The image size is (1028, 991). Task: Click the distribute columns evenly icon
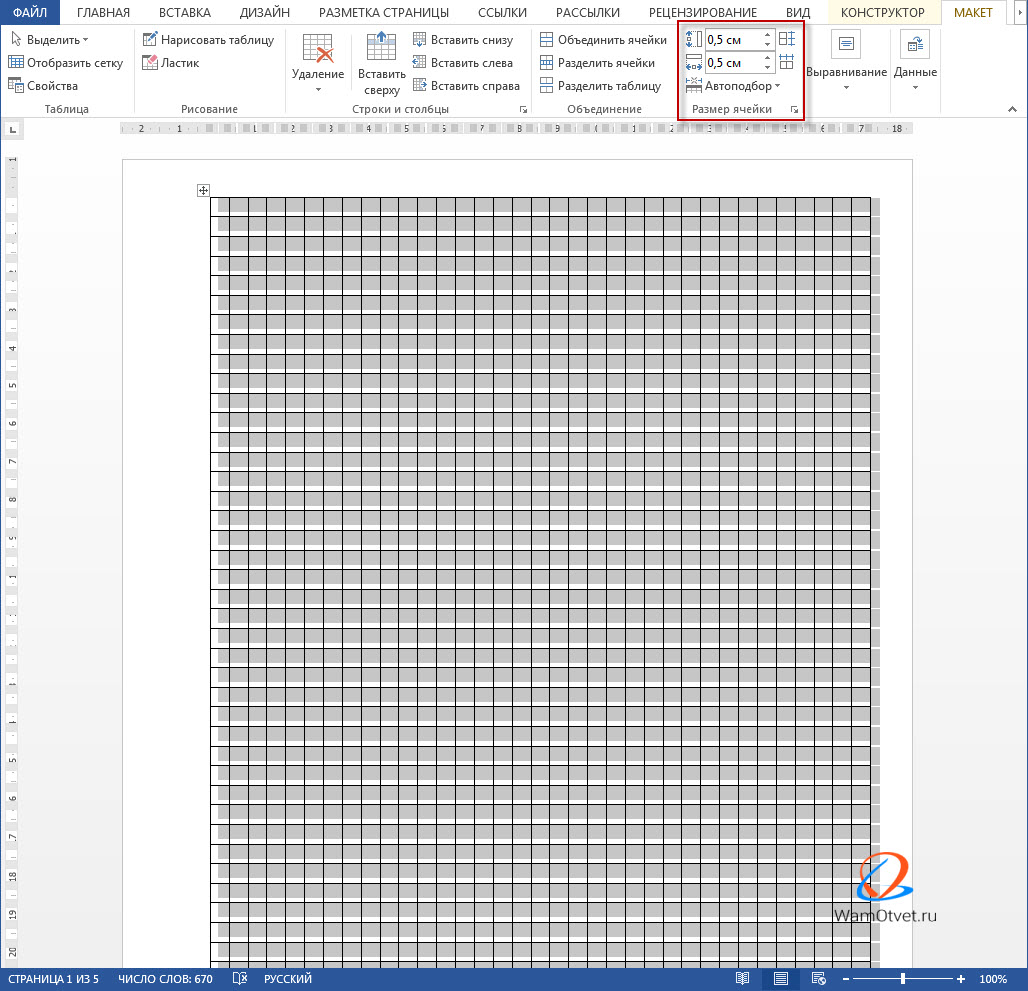tap(787, 62)
